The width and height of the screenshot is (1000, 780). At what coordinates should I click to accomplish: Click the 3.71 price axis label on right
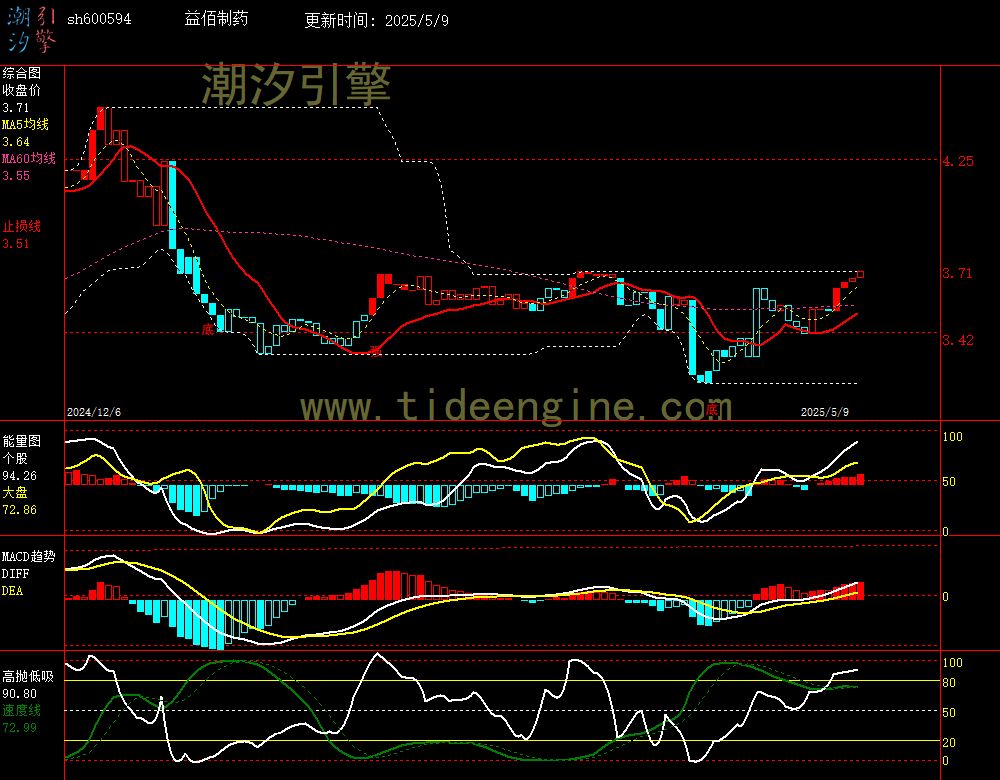(x=958, y=274)
